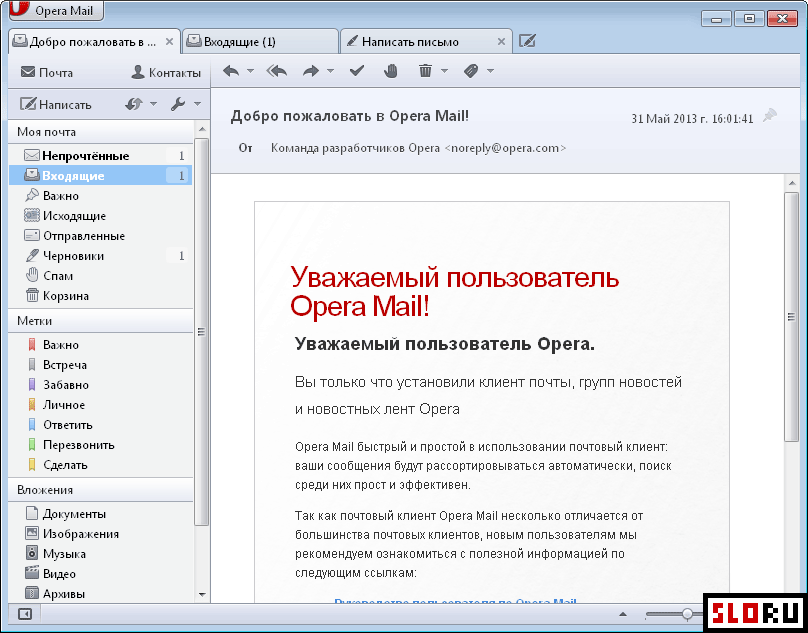Open check/send mail dropdown arrow
Viewport: 808px width, 633px height.
coord(153,105)
